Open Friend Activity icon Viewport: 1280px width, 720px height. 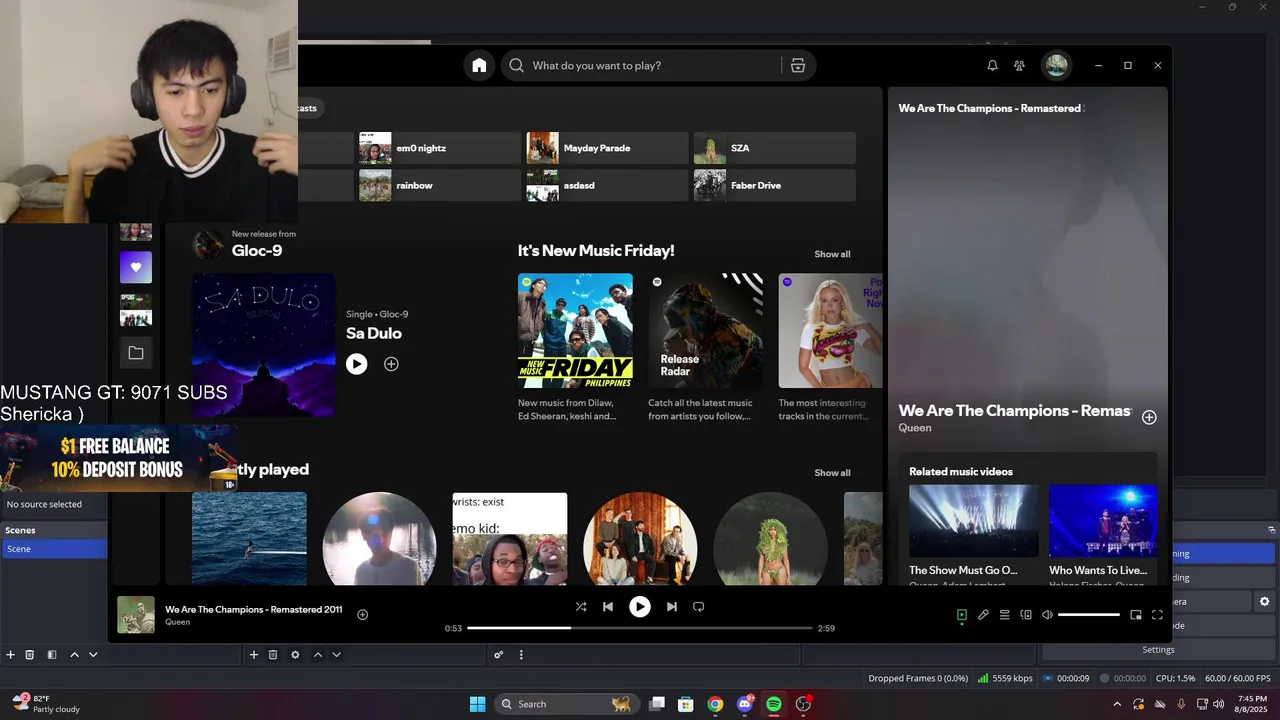click(1019, 65)
